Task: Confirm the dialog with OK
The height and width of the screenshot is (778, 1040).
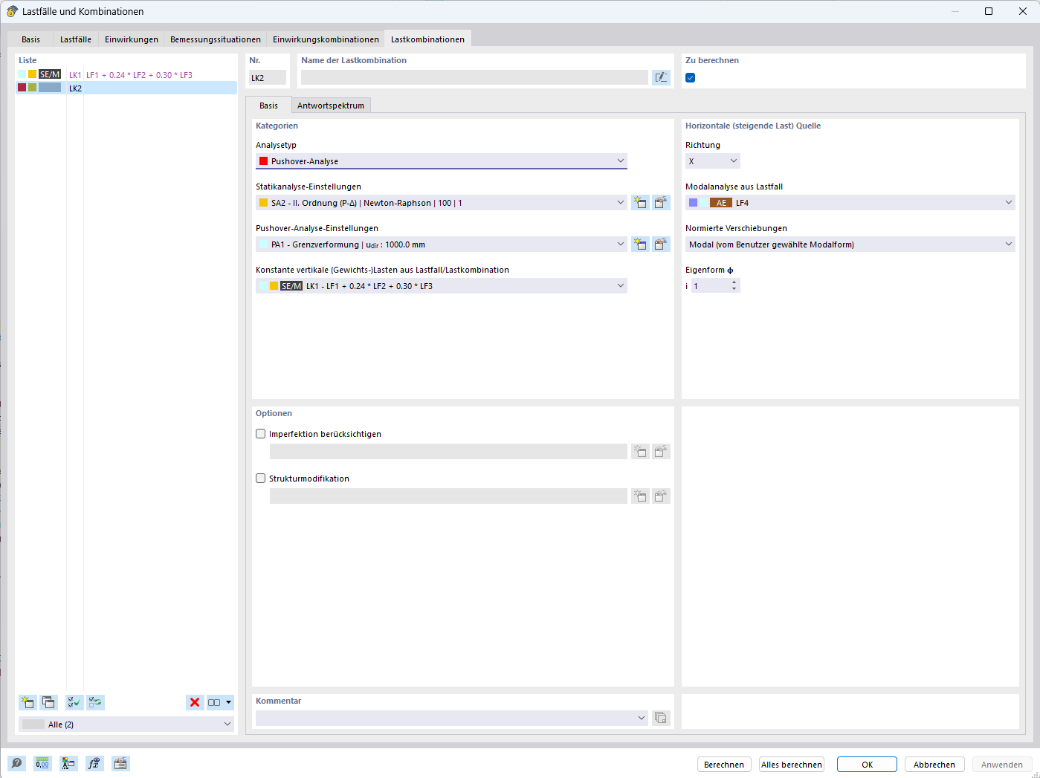Action: click(867, 765)
